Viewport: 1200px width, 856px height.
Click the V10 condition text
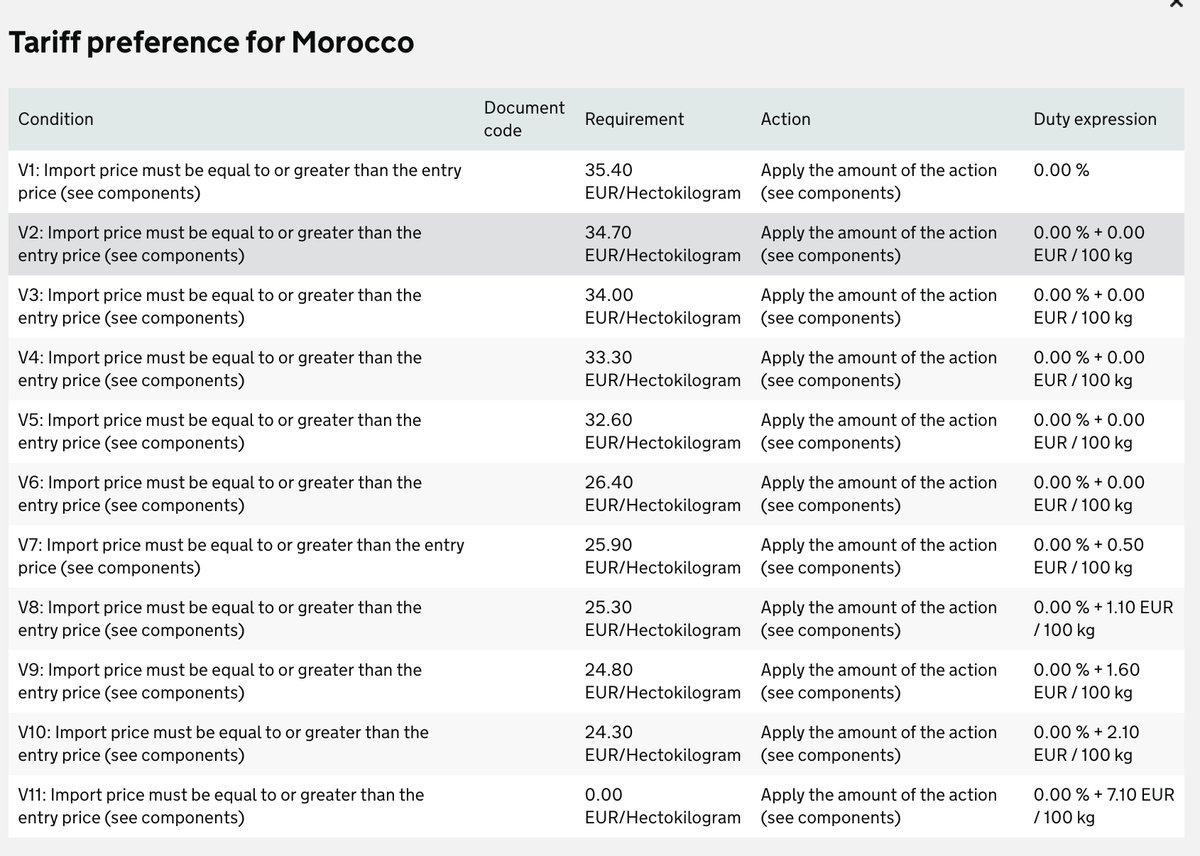(223, 744)
